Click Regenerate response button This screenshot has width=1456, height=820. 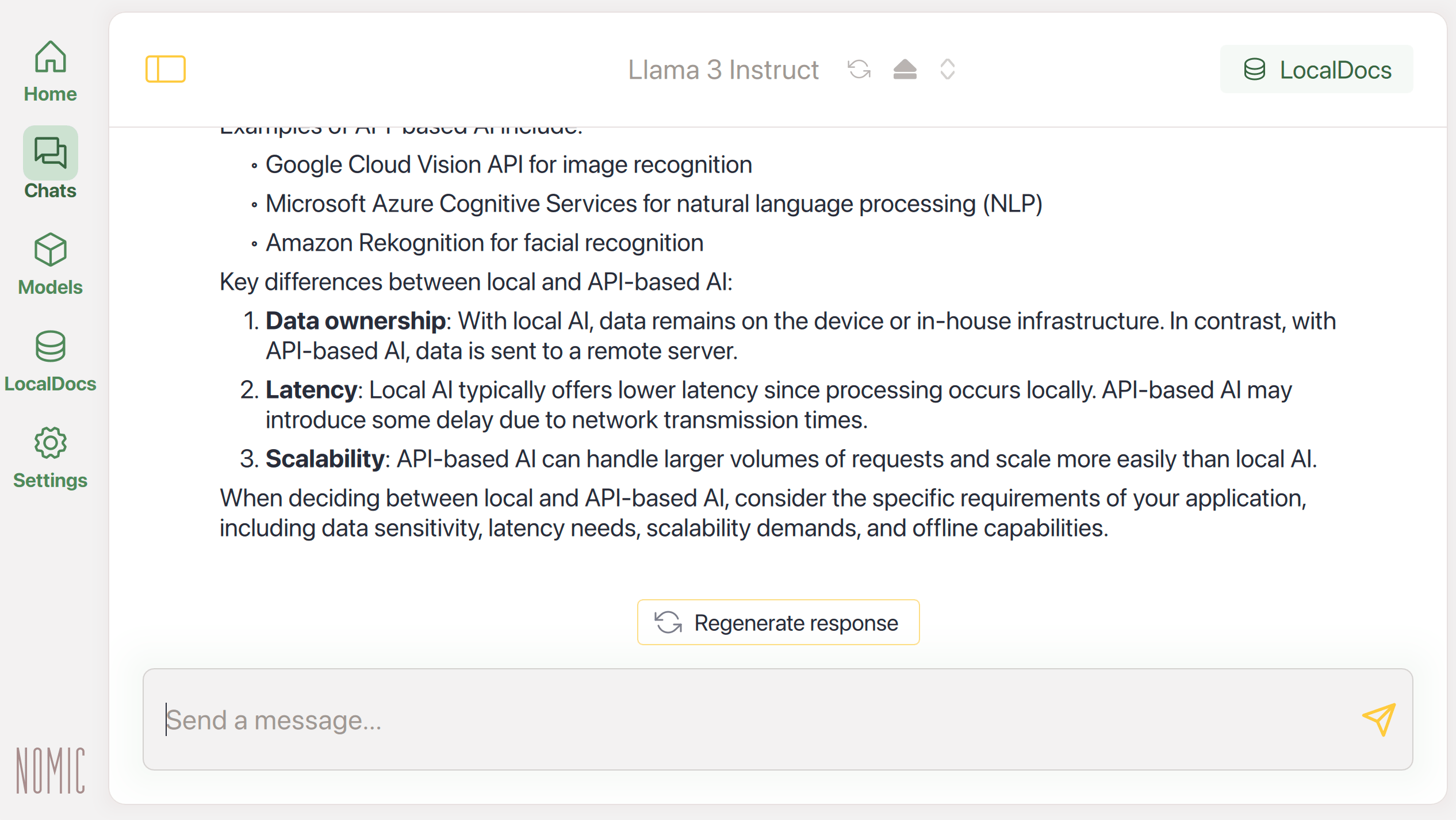(x=778, y=622)
